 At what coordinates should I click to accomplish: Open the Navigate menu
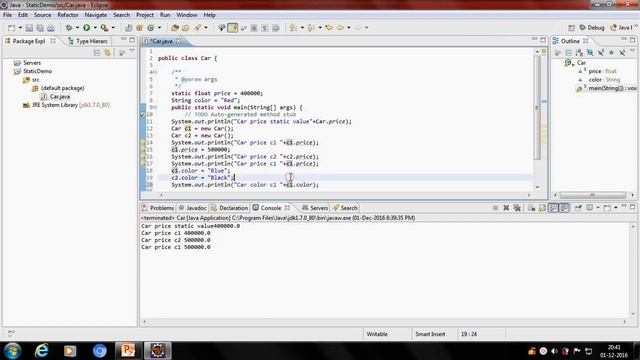pyautogui.click(x=96, y=15)
